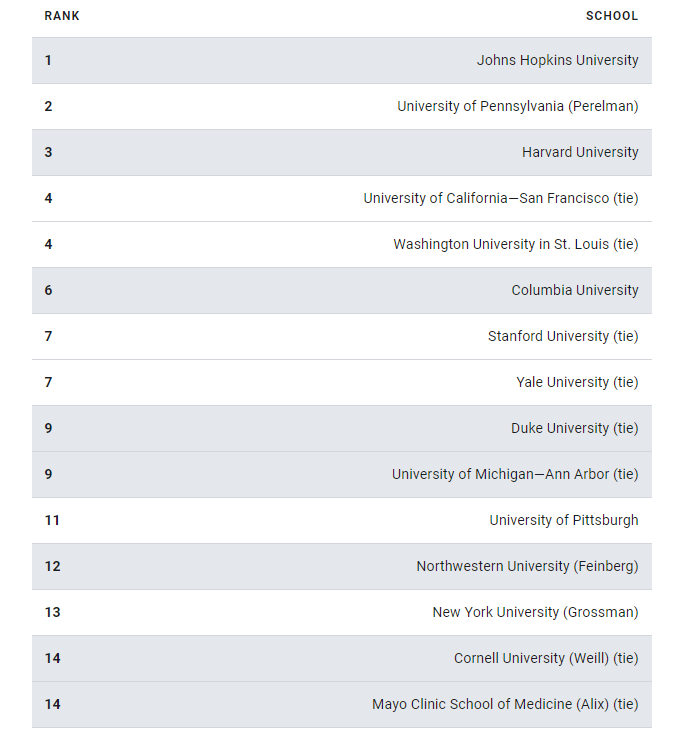The width and height of the screenshot is (682, 742).
Task: Click Columbia University
Action: [x=574, y=290]
